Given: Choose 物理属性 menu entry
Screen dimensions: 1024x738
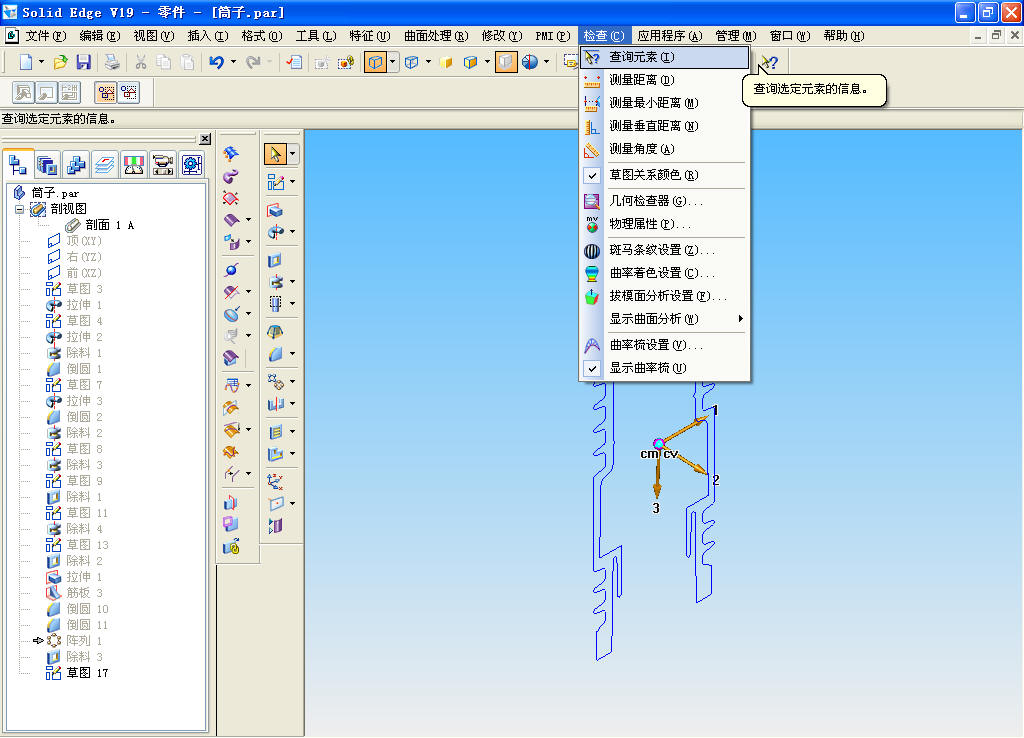Looking at the screenshot, I should point(665,225).
